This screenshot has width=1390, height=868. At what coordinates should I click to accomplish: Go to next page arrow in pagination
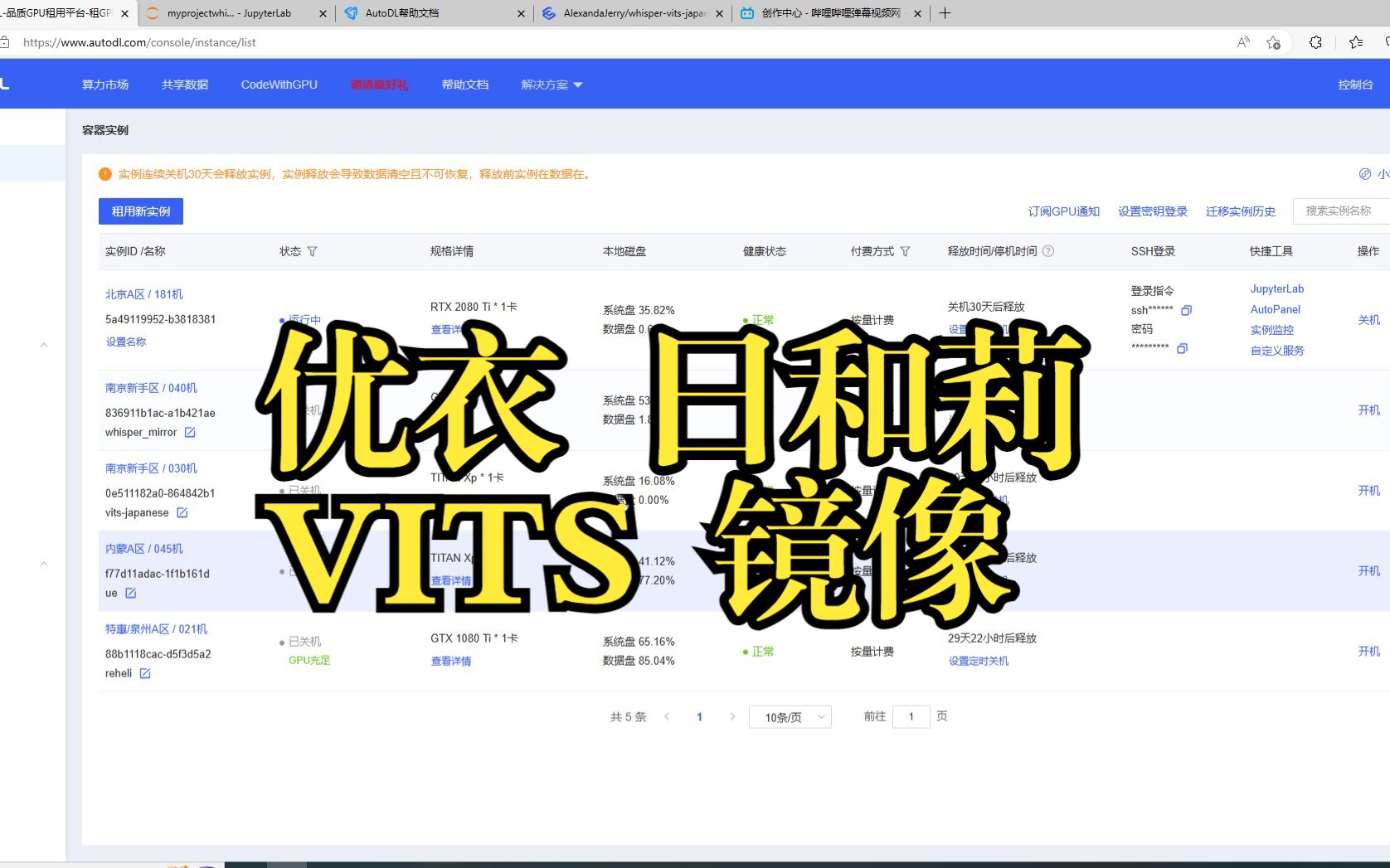tap(732, 716)
